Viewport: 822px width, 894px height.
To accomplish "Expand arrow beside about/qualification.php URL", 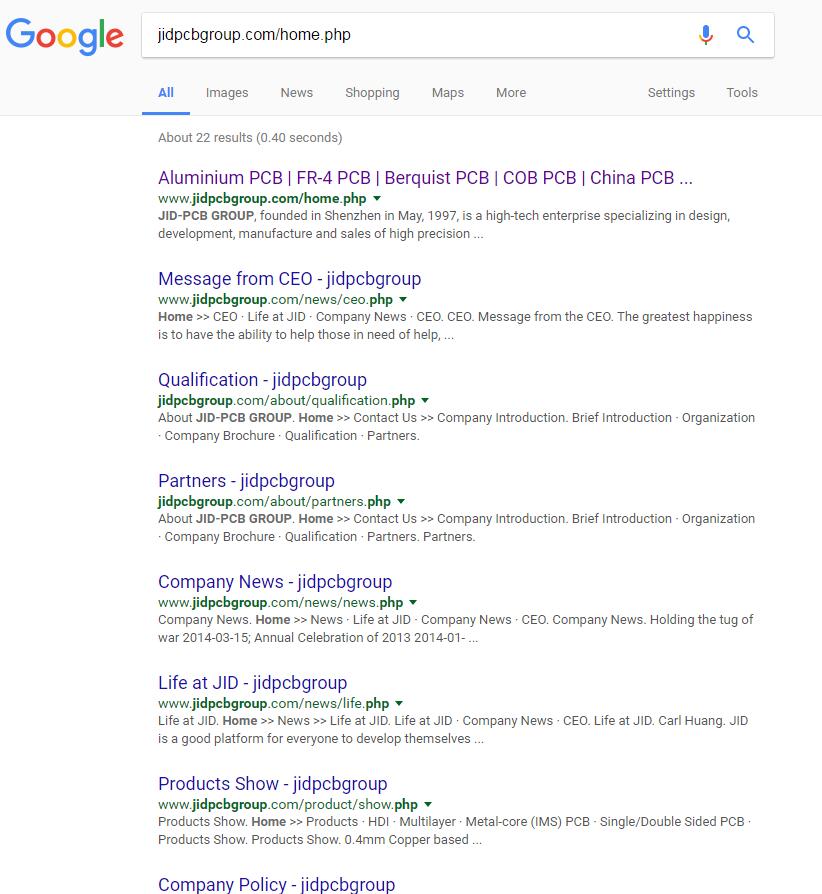I will [x=425, y=400].
